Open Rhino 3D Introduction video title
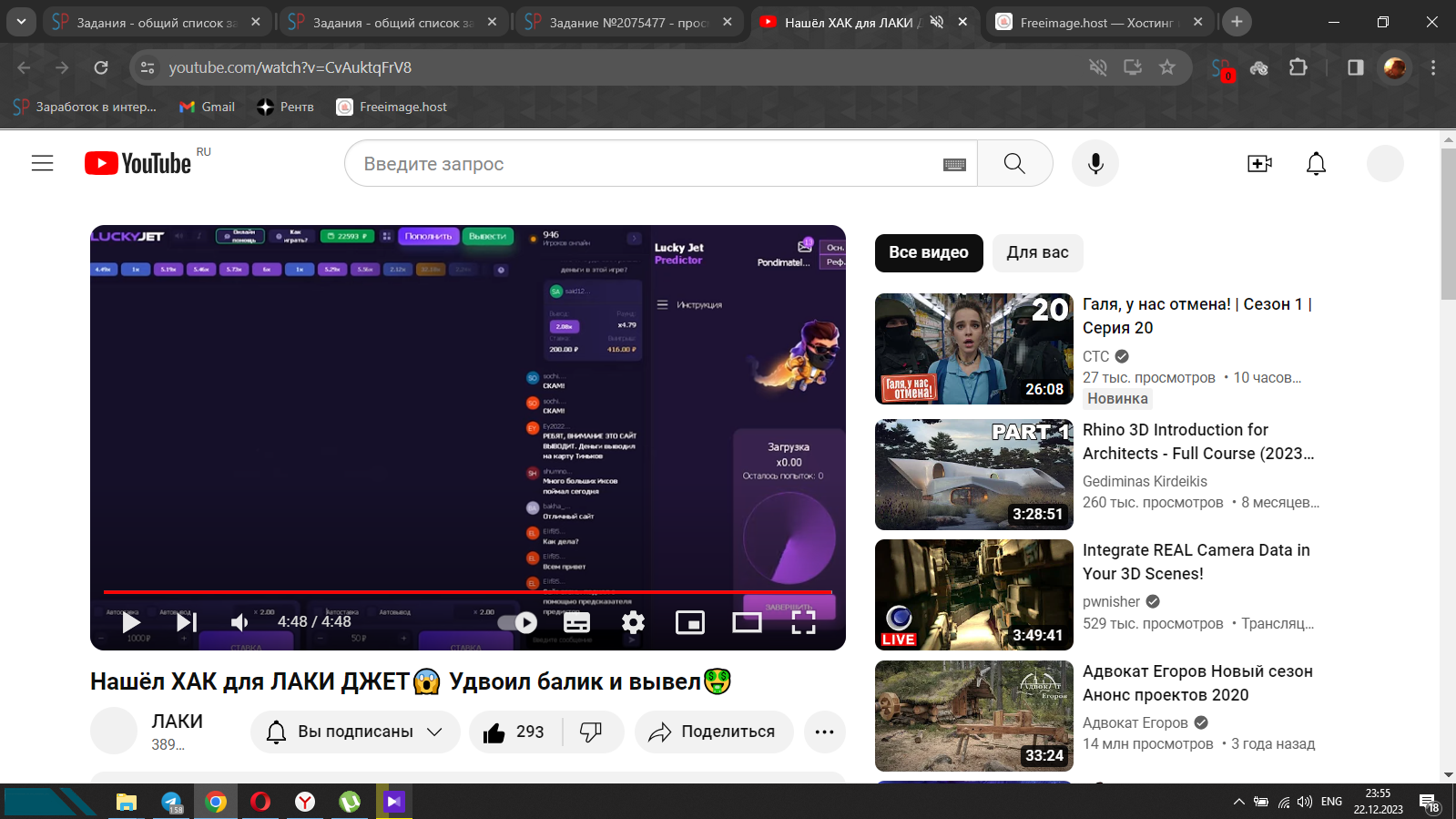Screen dimensions: 1456x819 (x=1197, y=441)
